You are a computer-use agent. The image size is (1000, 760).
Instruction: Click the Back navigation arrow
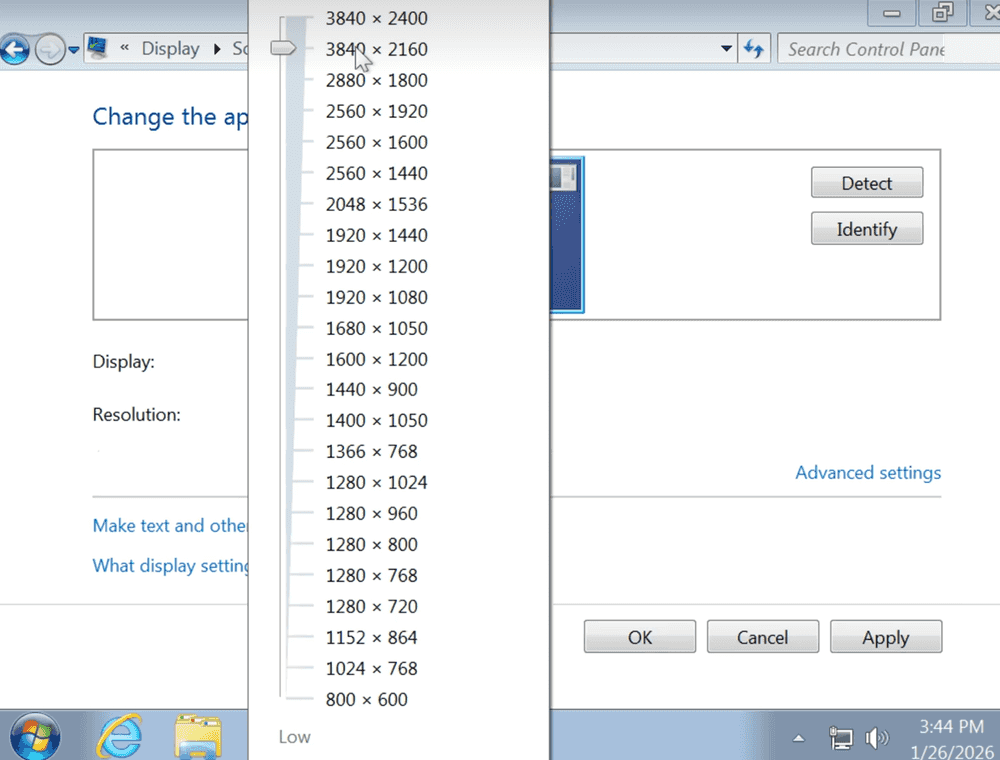pyautogui.click(x=14, y=49)
